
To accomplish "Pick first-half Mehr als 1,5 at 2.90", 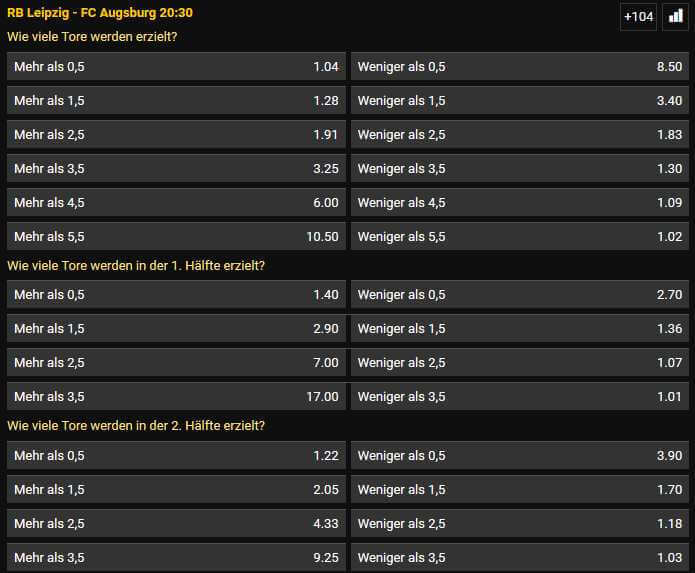I will [x=176, y=329].
